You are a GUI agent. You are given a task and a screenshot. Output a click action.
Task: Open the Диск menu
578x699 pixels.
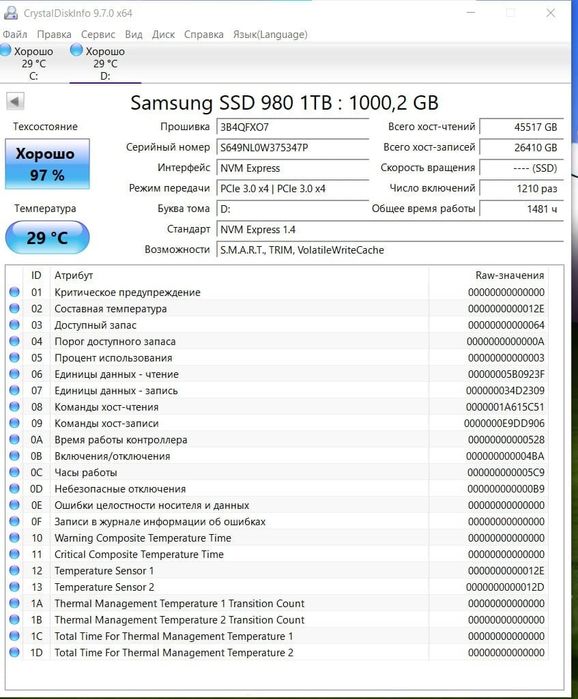[x=163, y=34]
